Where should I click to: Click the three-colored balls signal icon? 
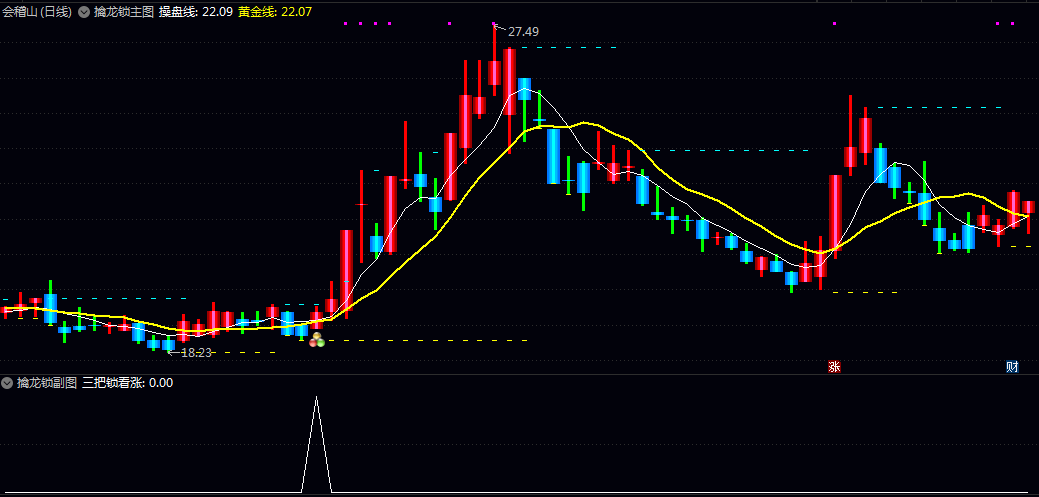pos(317,341)
